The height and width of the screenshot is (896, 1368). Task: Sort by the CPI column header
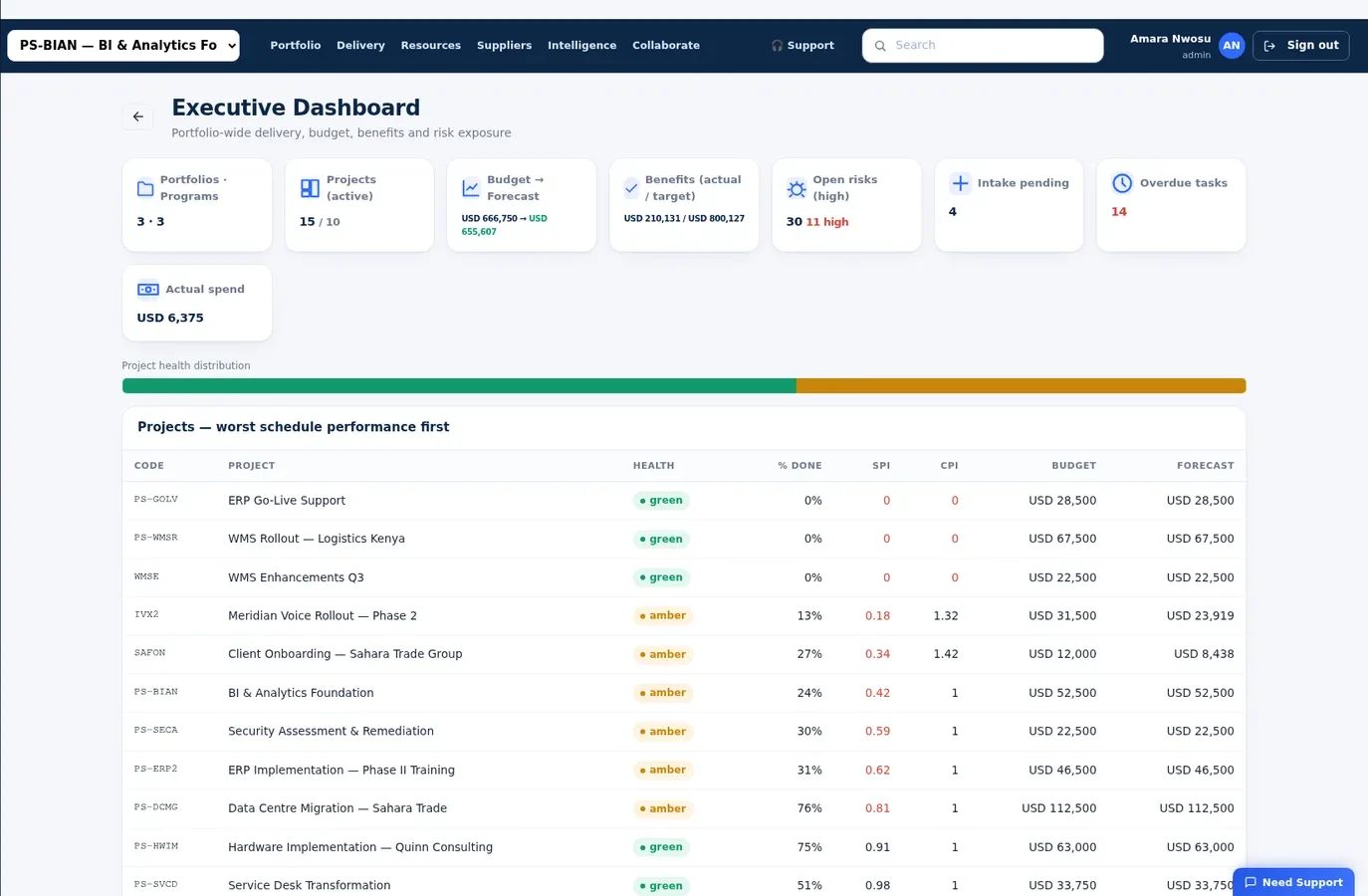click(x=949, y=466)
